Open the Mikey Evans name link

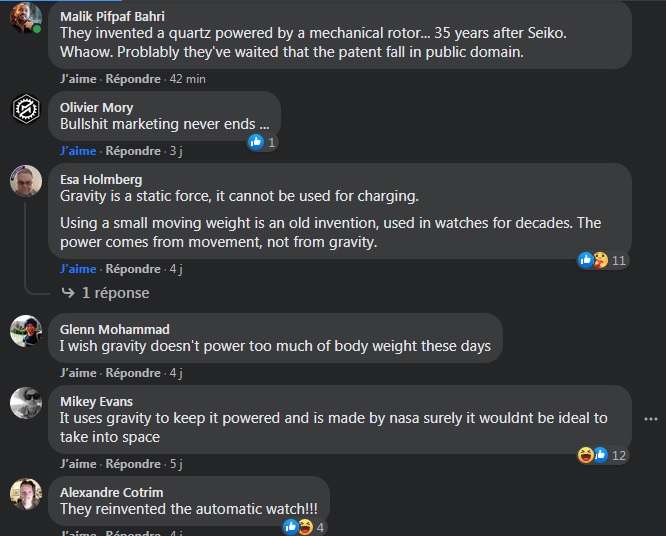pyautogui.click(x=96, y=401)
